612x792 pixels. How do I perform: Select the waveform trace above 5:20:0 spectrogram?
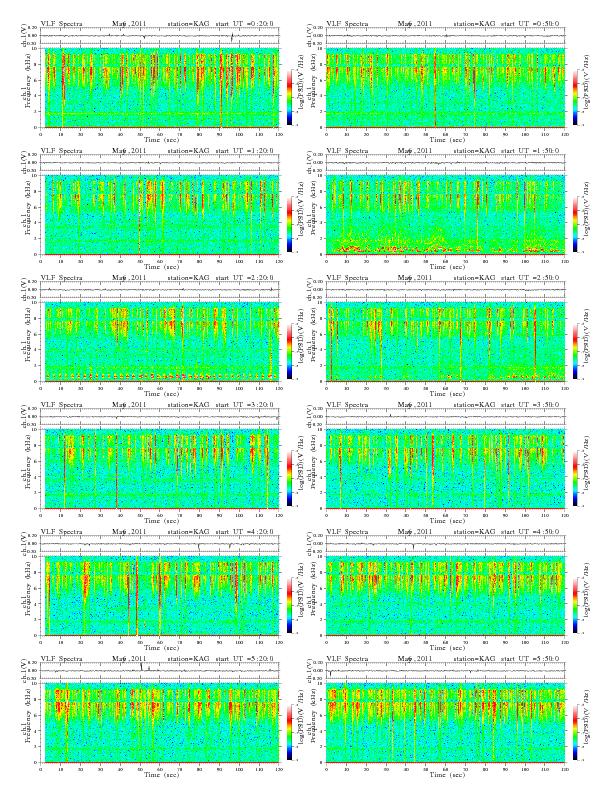tap(160, 671)
